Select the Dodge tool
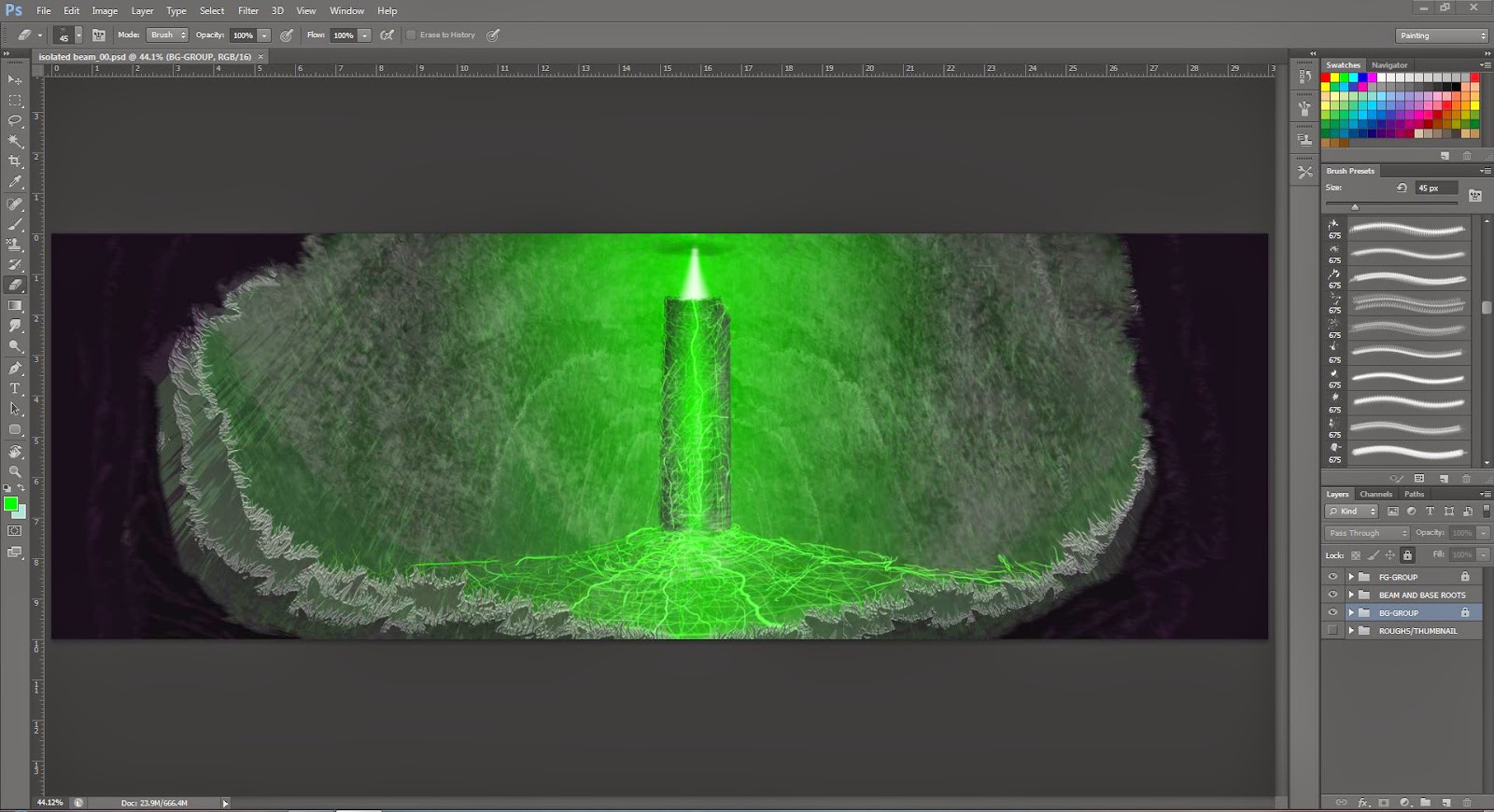1494x812 pixels. tap(15, 347)
